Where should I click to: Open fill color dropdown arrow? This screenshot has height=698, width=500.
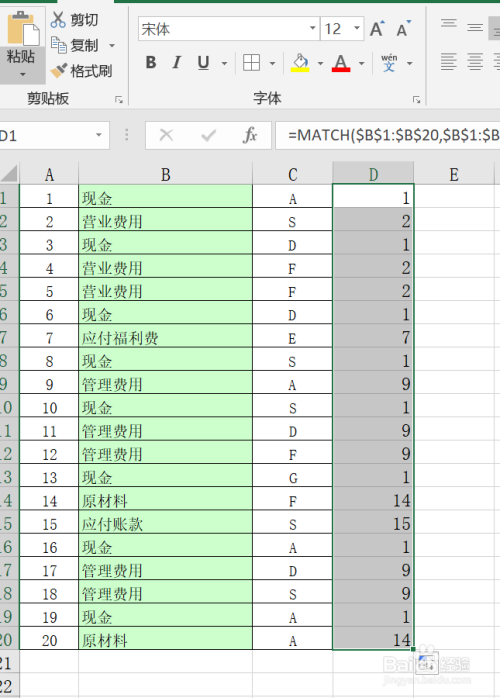pos(320,64)
